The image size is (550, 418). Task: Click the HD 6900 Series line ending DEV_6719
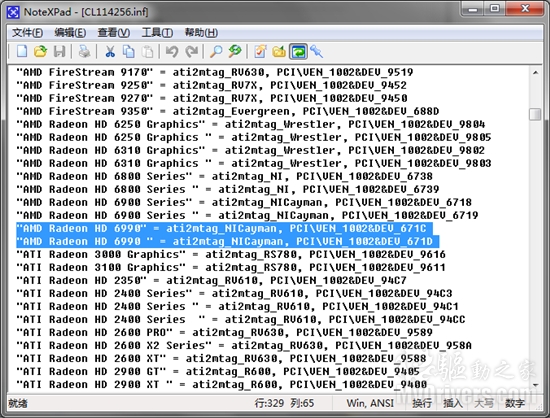click(x=247, y=215)
